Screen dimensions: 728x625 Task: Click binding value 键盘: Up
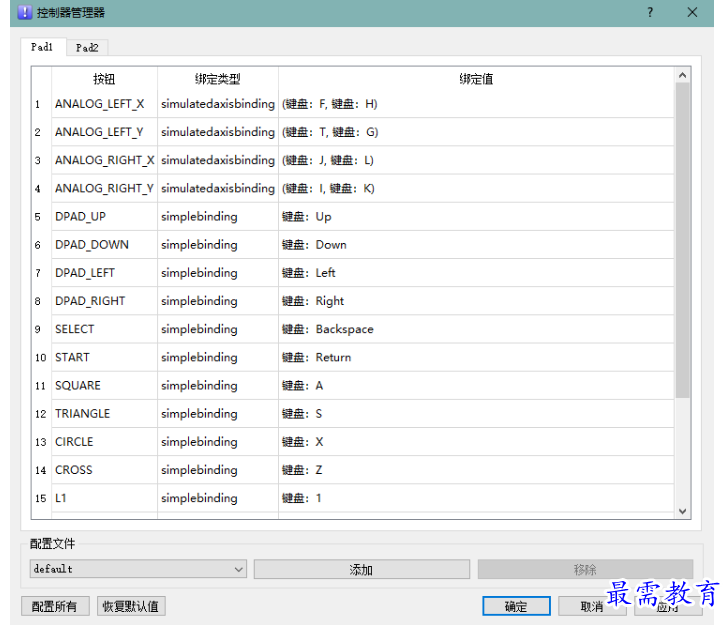476,217
